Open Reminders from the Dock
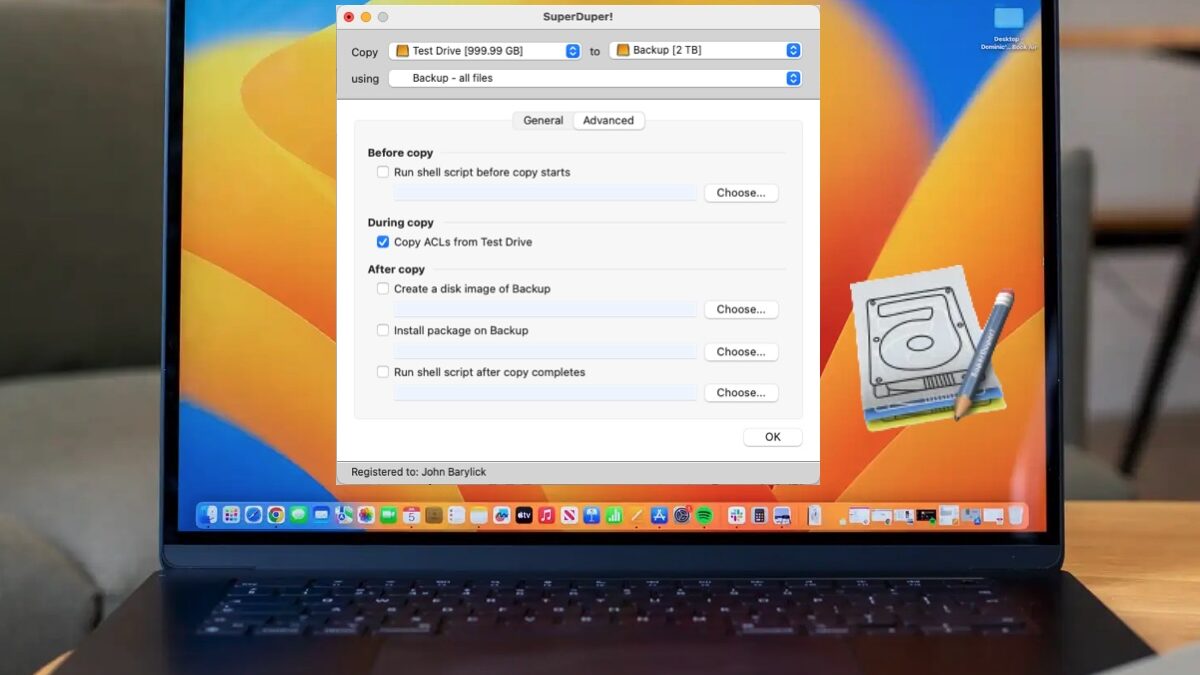 (456, 515)
